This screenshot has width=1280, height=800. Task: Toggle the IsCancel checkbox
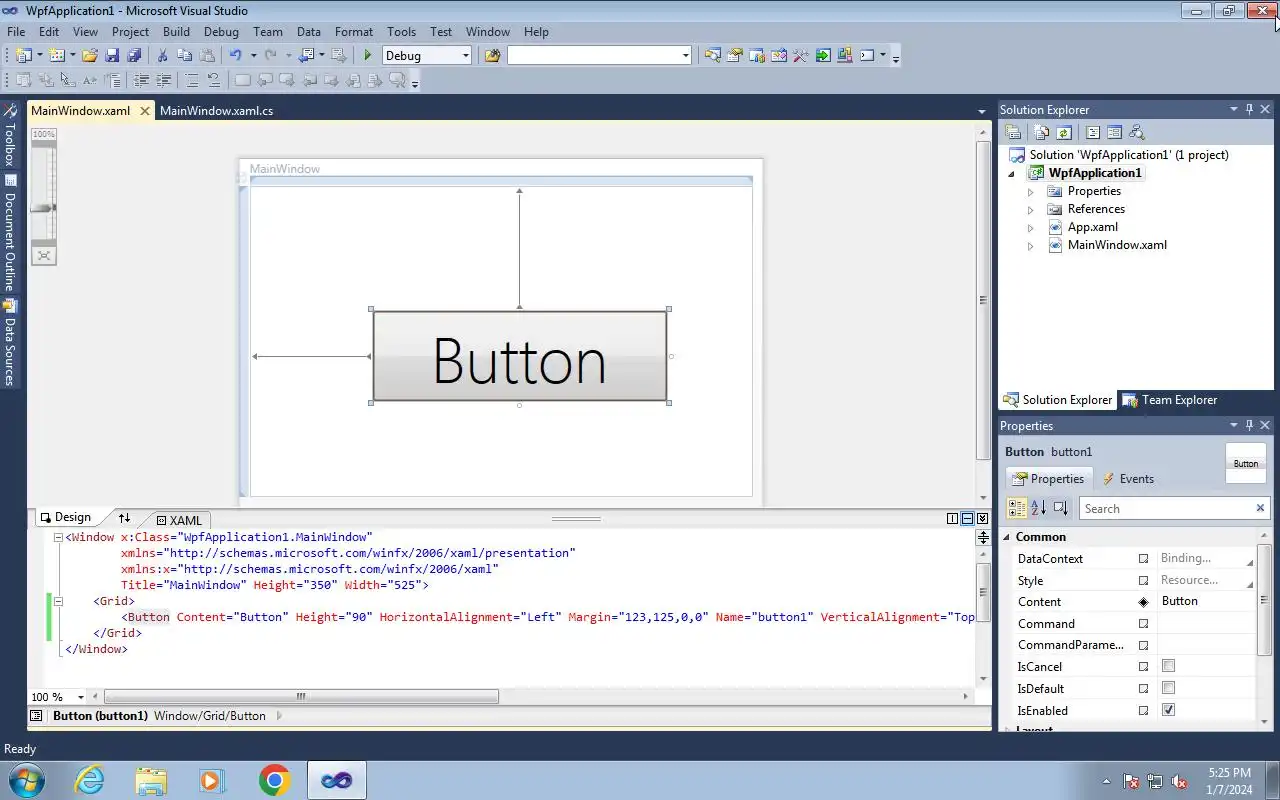coord(1168,666)
